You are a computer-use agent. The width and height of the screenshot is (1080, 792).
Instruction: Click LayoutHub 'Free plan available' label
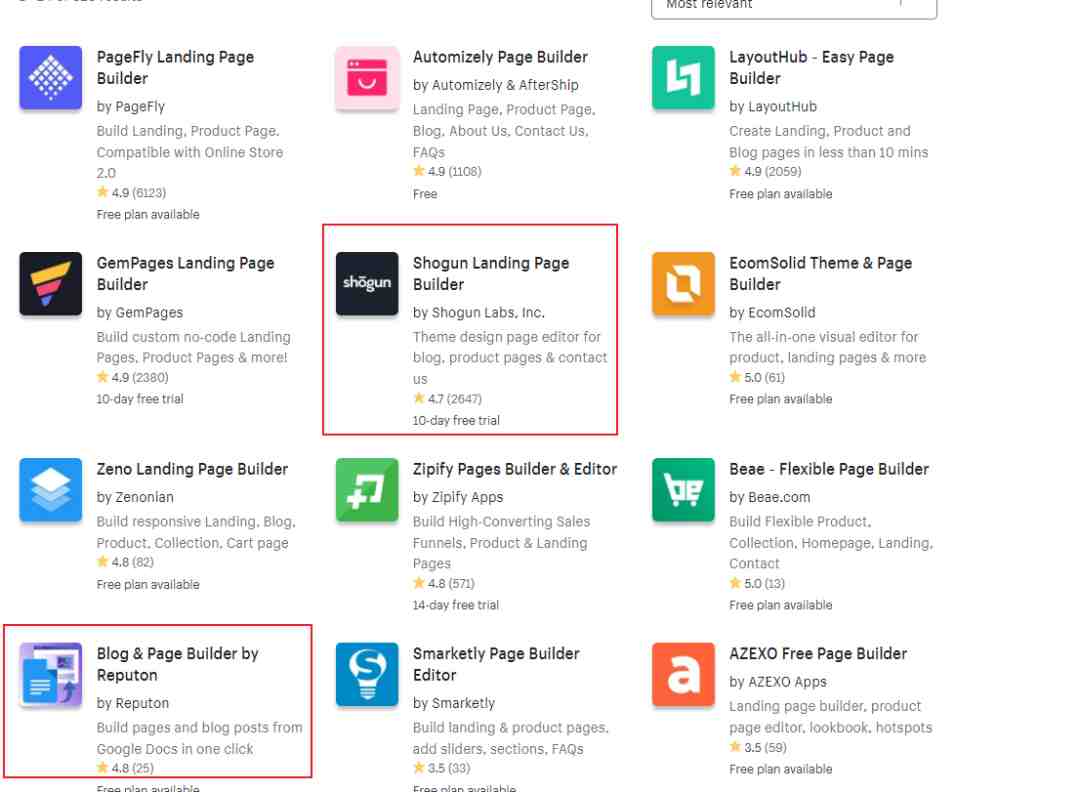tap(780, 194)
